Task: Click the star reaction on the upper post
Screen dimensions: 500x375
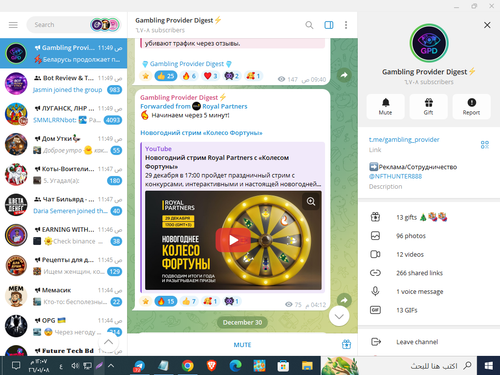Action: tap(146, 76)
